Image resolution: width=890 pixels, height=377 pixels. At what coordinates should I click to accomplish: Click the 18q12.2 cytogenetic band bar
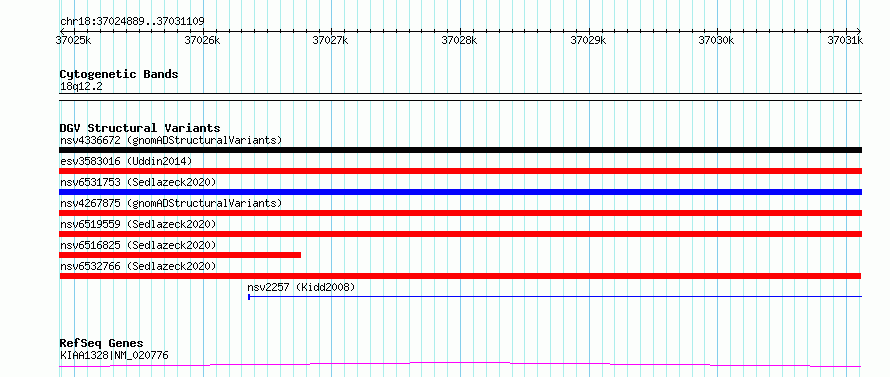point(460,97)
